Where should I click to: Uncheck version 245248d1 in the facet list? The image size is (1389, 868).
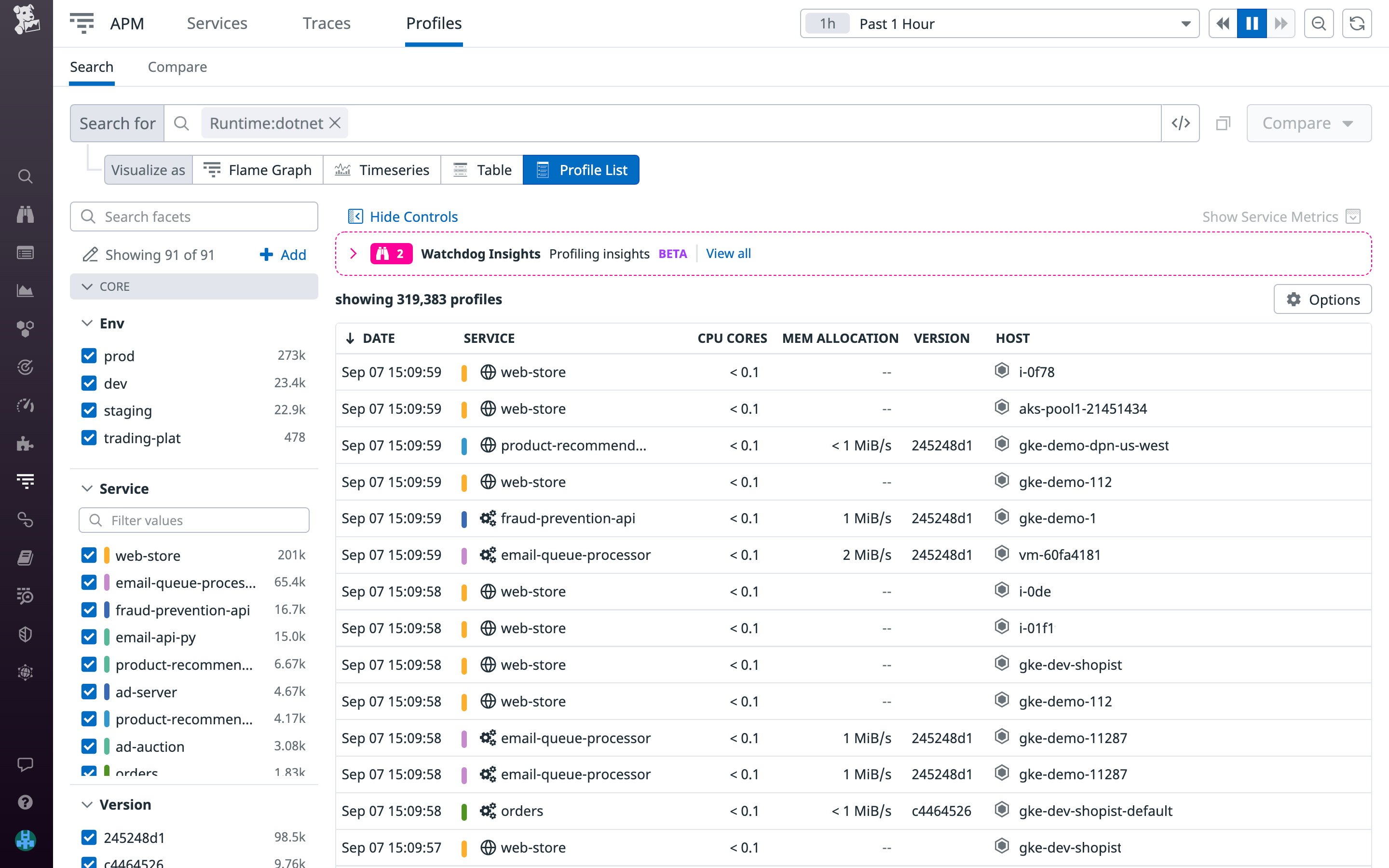[89, 838]
